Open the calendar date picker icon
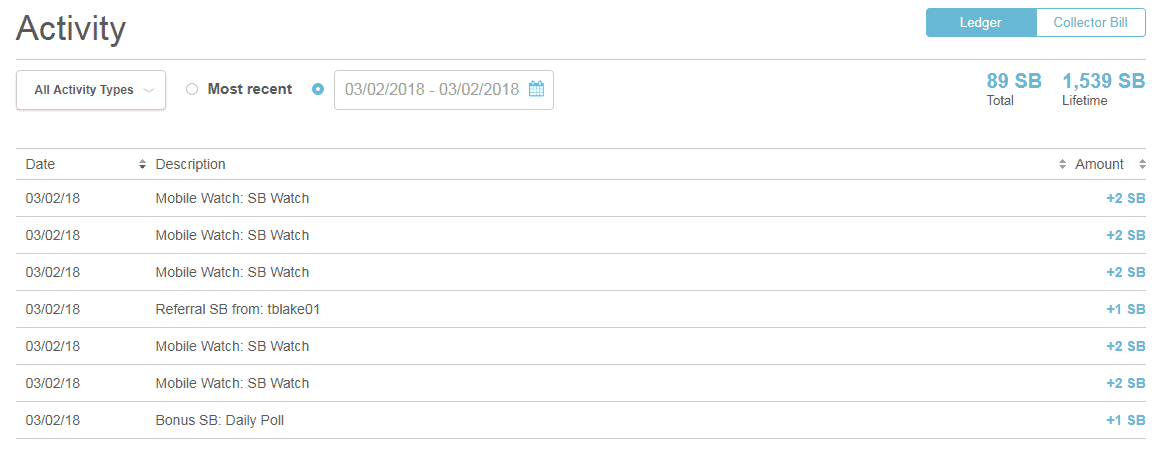 click(x=537, y=90)
